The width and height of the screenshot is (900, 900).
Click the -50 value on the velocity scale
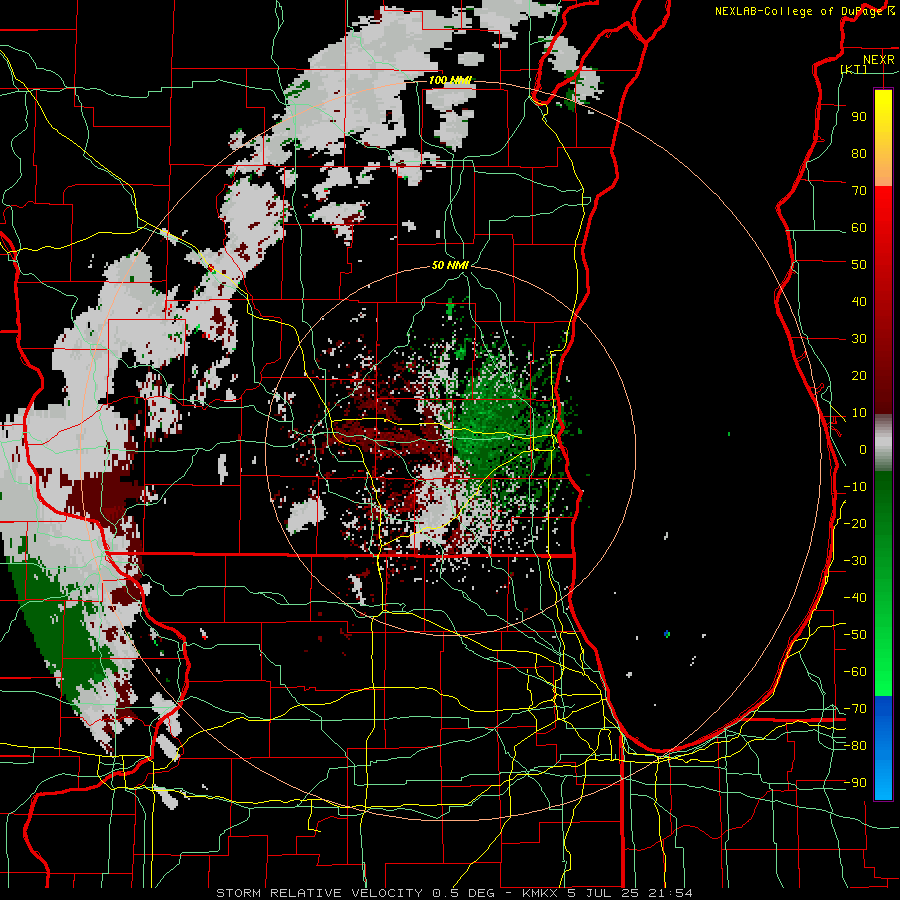click(x=855, y=635)
